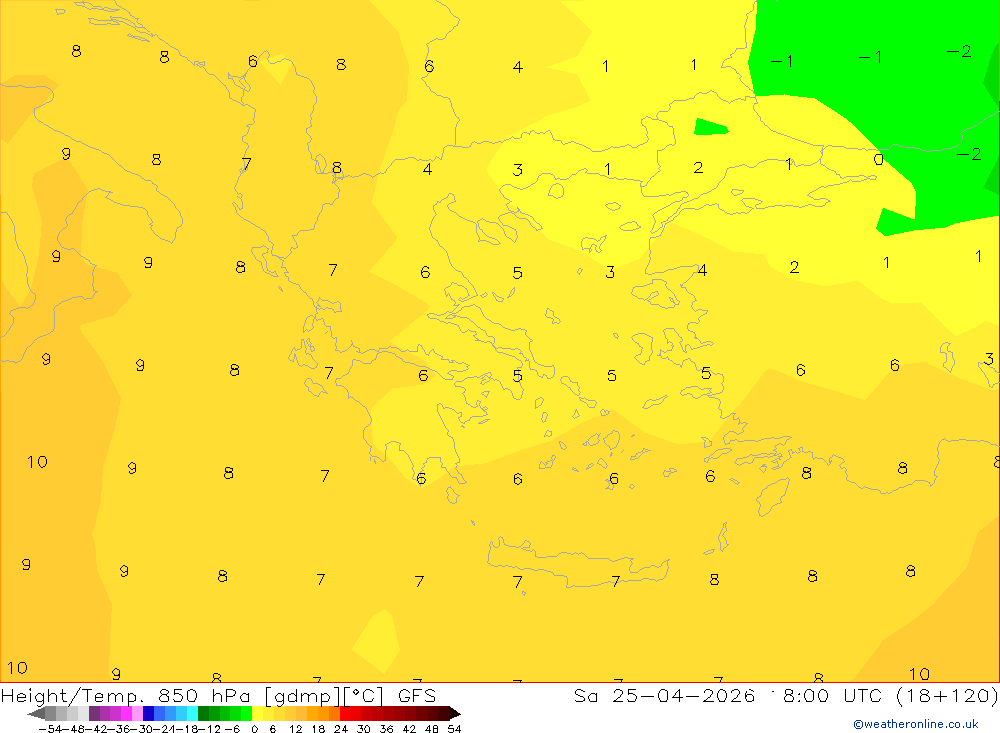The height and width of the screenshot is (733, 1000).
Task: Click the map value "0" at the green boundary
Action: [x=878, y=159]
